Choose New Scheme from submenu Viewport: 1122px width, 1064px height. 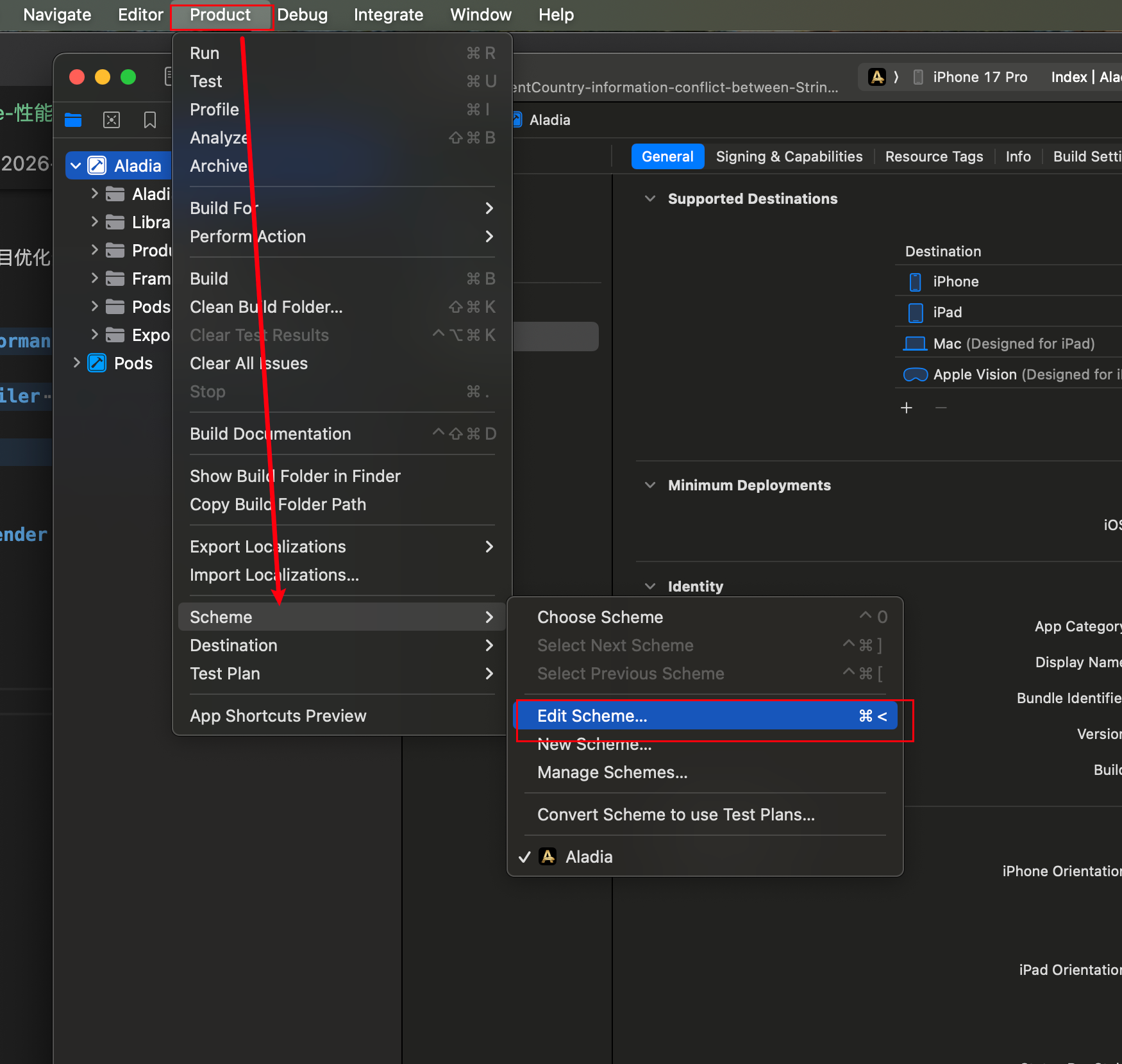tap(705, 744)
